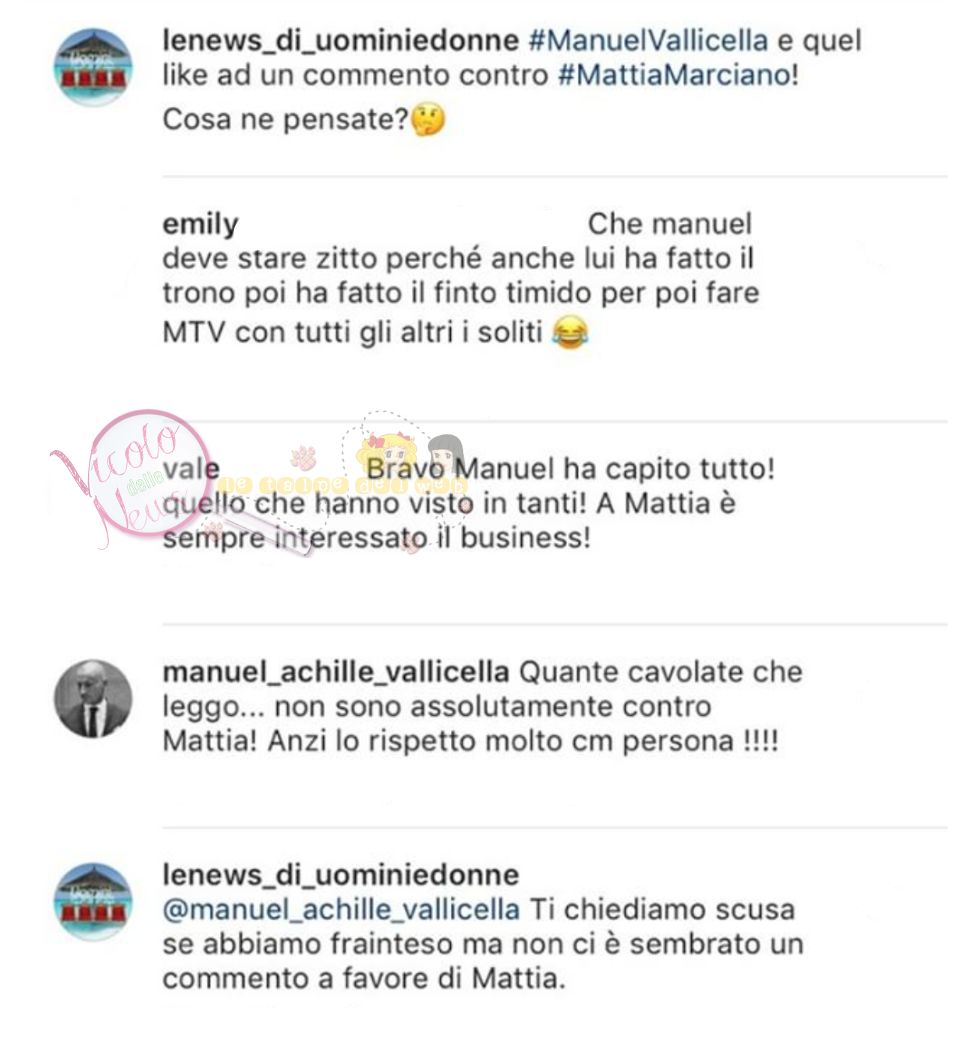Image resolution: width=969 pixels, height=1049 pixels.
Task: Open emily's commenter username
Action: 200,224
